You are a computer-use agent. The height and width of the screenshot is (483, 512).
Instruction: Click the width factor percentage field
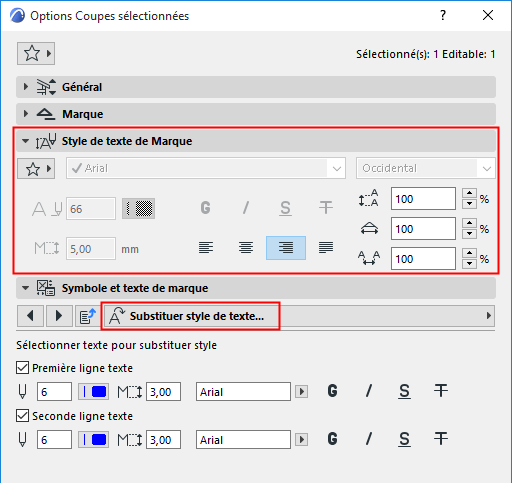[x=423, y=229]
